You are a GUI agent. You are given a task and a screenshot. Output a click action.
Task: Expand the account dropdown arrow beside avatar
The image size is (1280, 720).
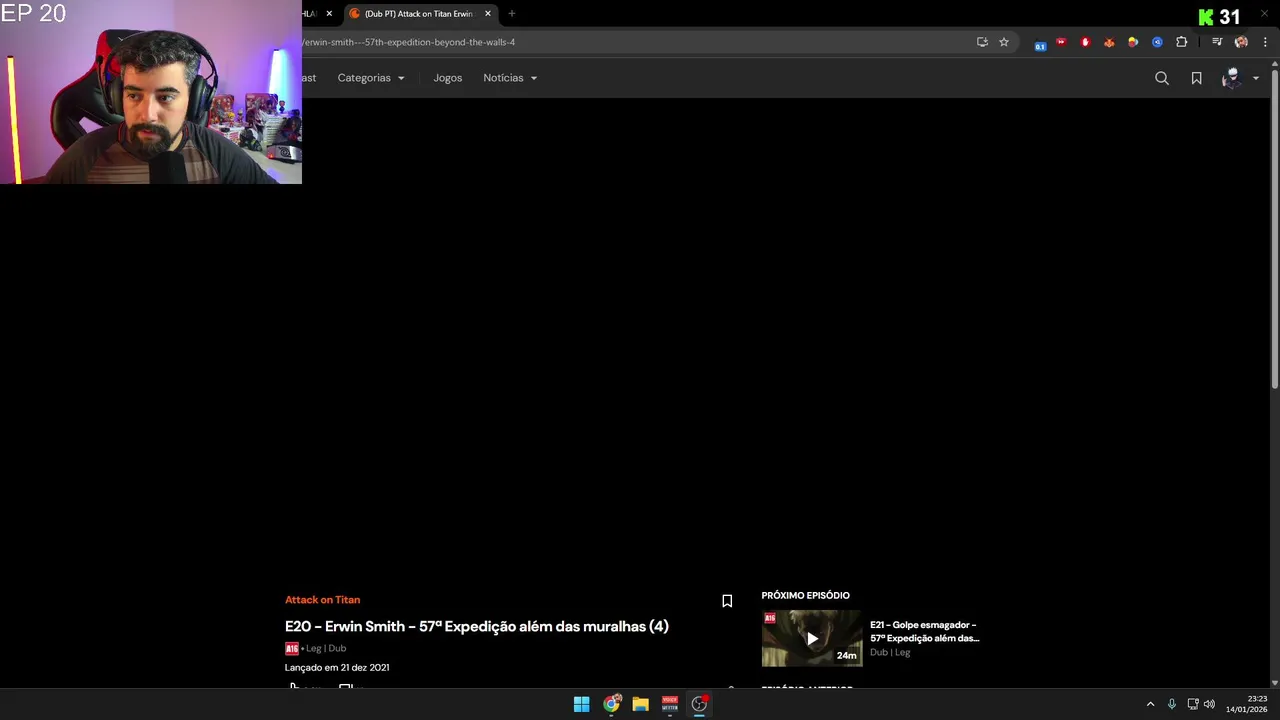coord(1256,78)
